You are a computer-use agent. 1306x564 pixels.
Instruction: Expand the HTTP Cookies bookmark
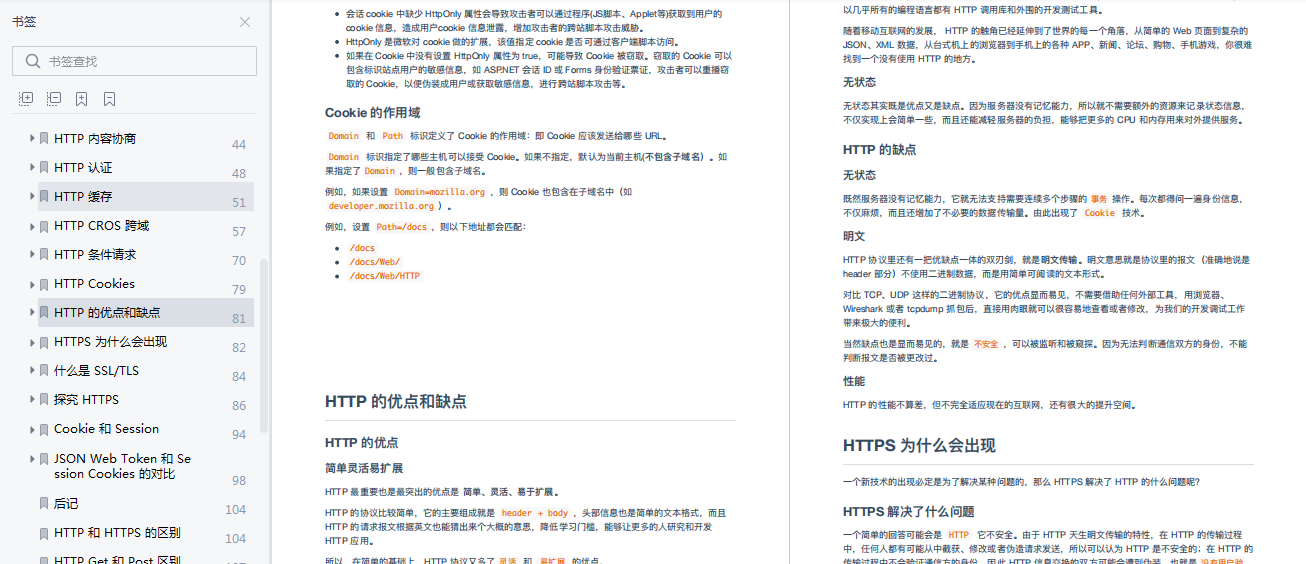tap(32, 283)
